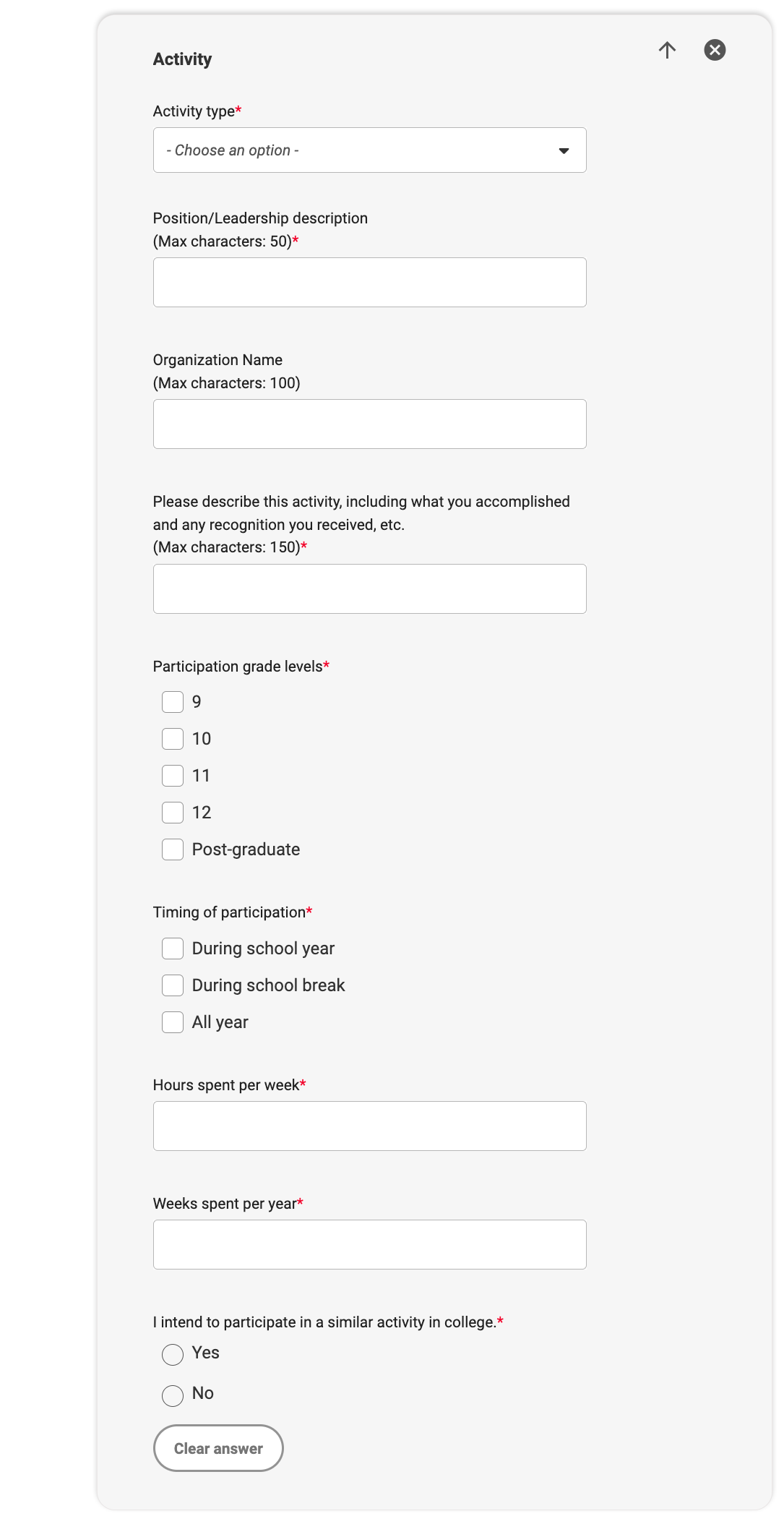Screen dimensions: 784x1524
Task: Click the Organization Name input field
Action: tap(369, 424)
